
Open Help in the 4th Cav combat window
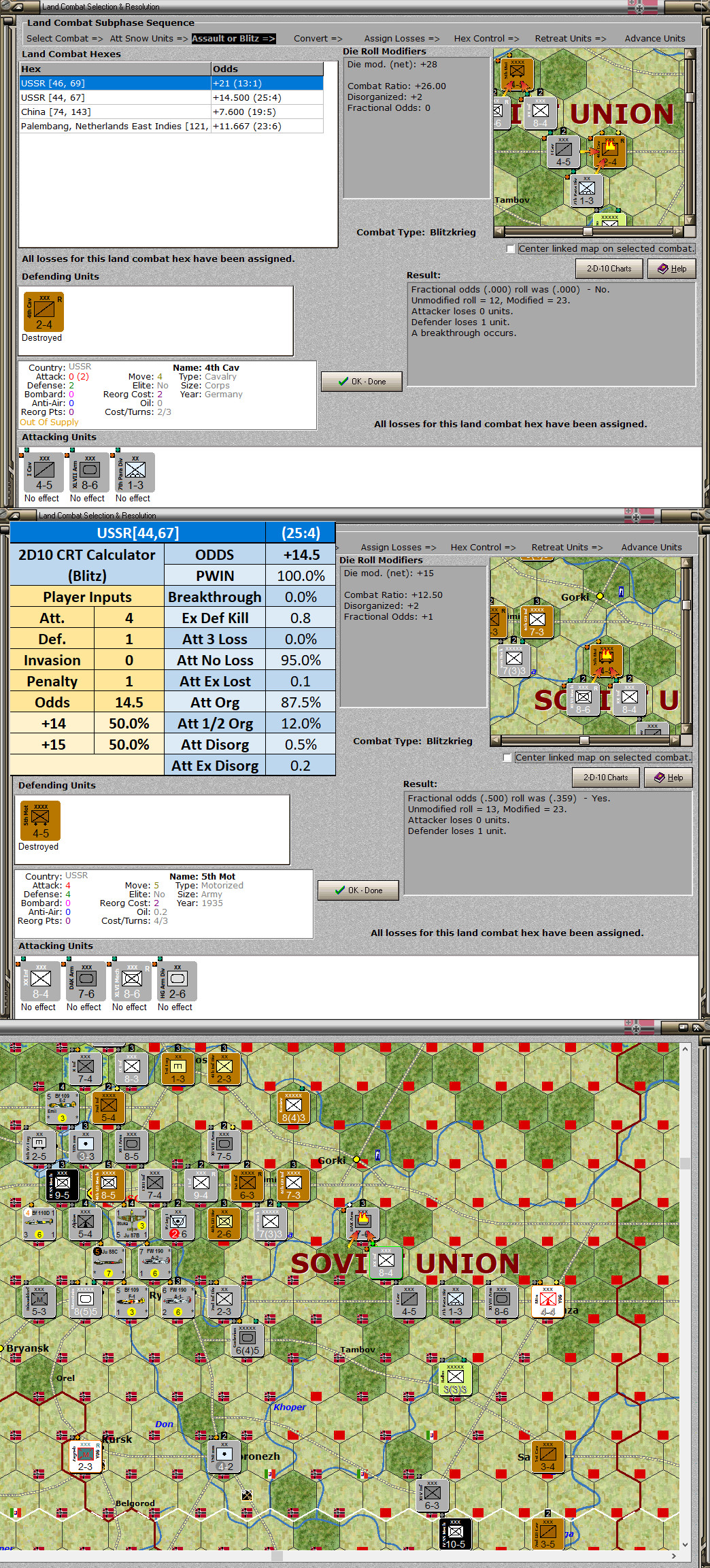[x=672, y=269]
